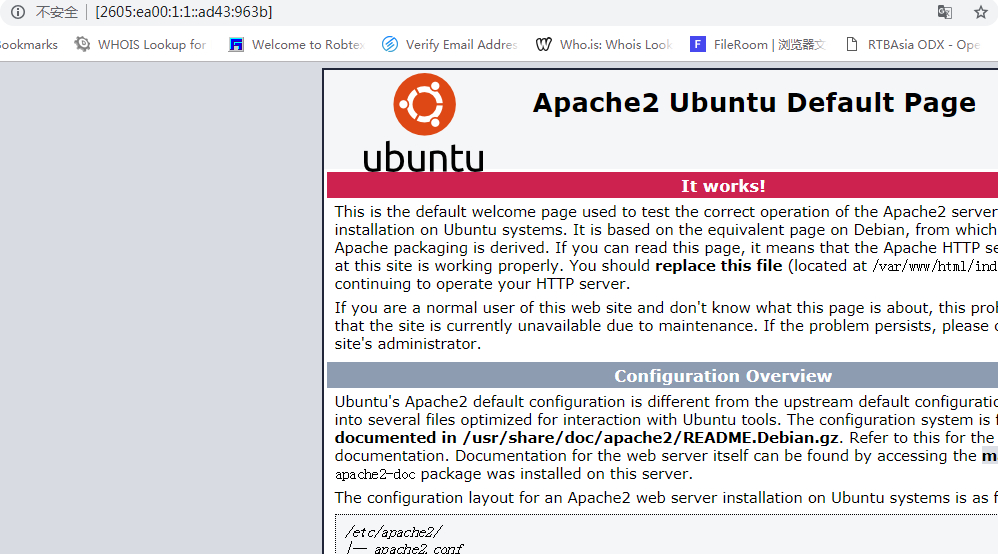Viewport: 998px width, 554px height.
Task: Click the Verify Email bookmark favicon
Action: point(390,44)
